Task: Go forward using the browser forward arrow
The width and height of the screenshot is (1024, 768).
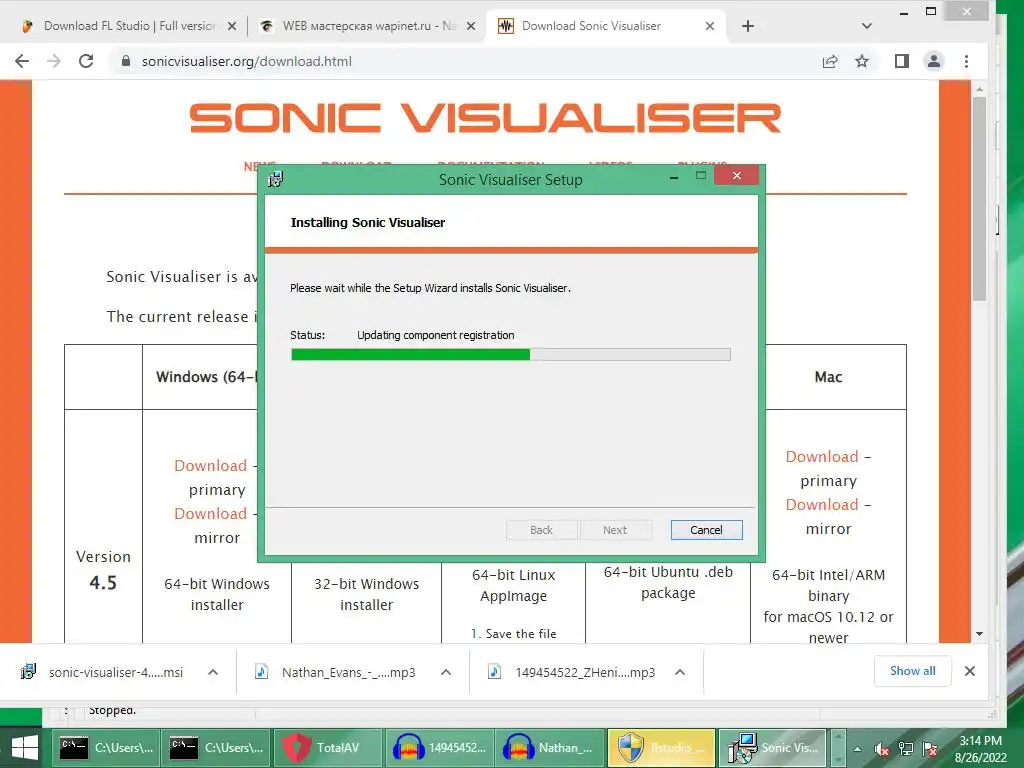Action: click(54, 61)
